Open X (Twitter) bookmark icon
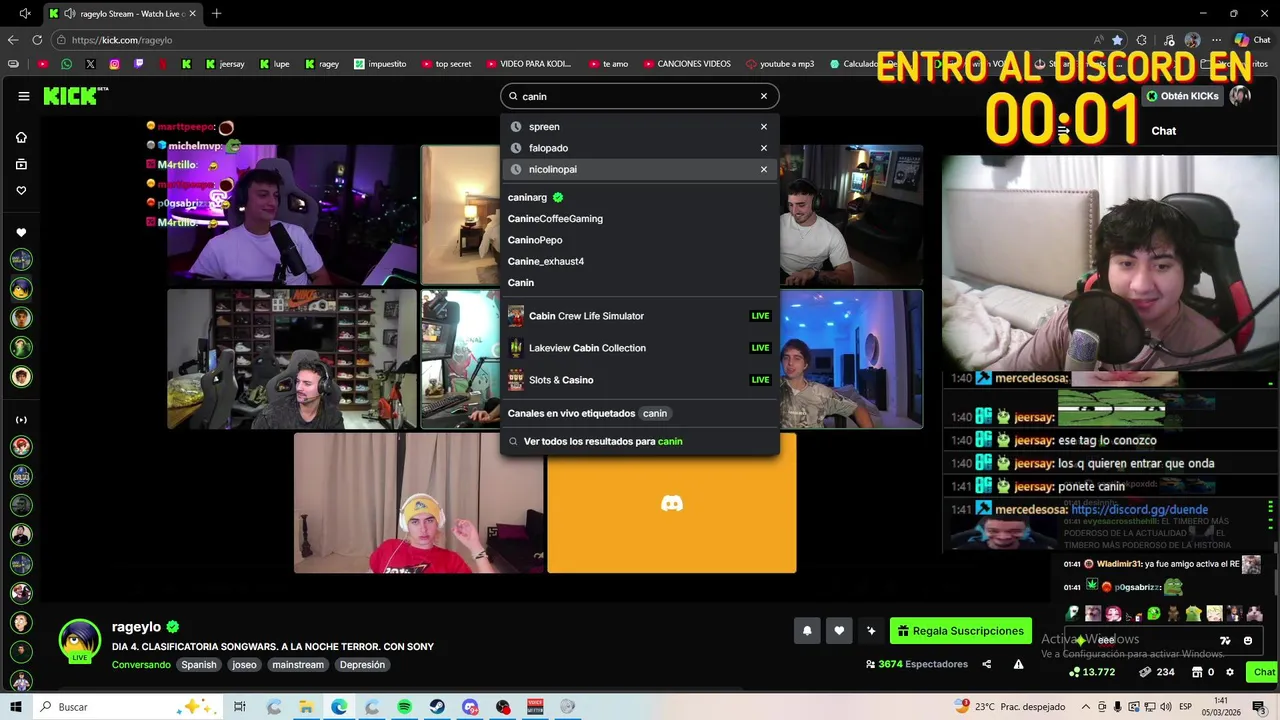The width and height of the screenshot is (1280, 720). point(90,63)
